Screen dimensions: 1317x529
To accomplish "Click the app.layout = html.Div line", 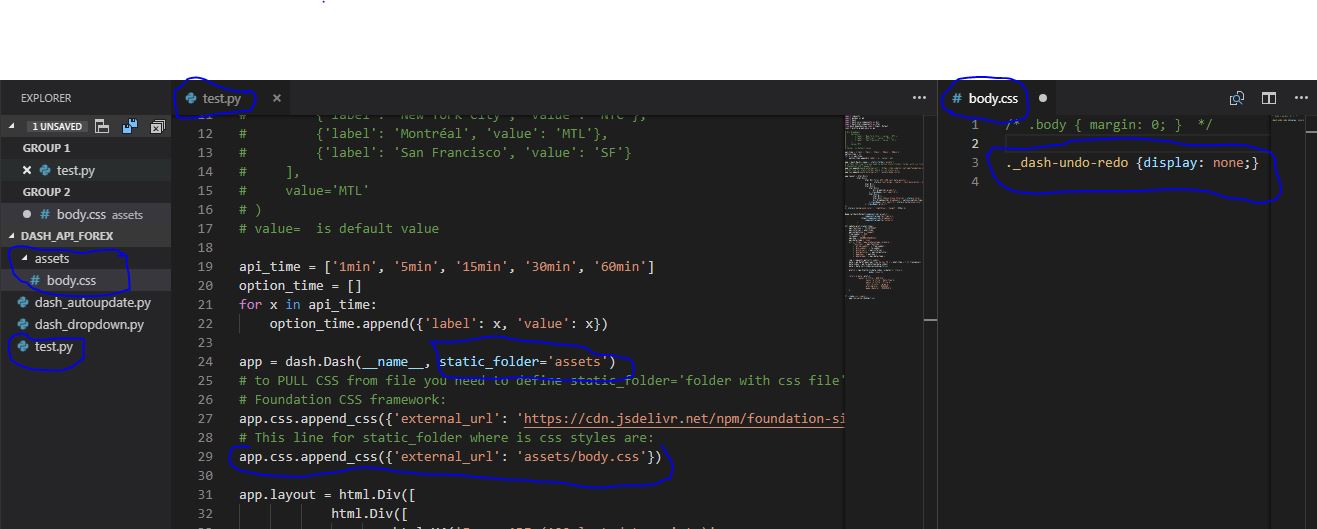I will 327,495.
